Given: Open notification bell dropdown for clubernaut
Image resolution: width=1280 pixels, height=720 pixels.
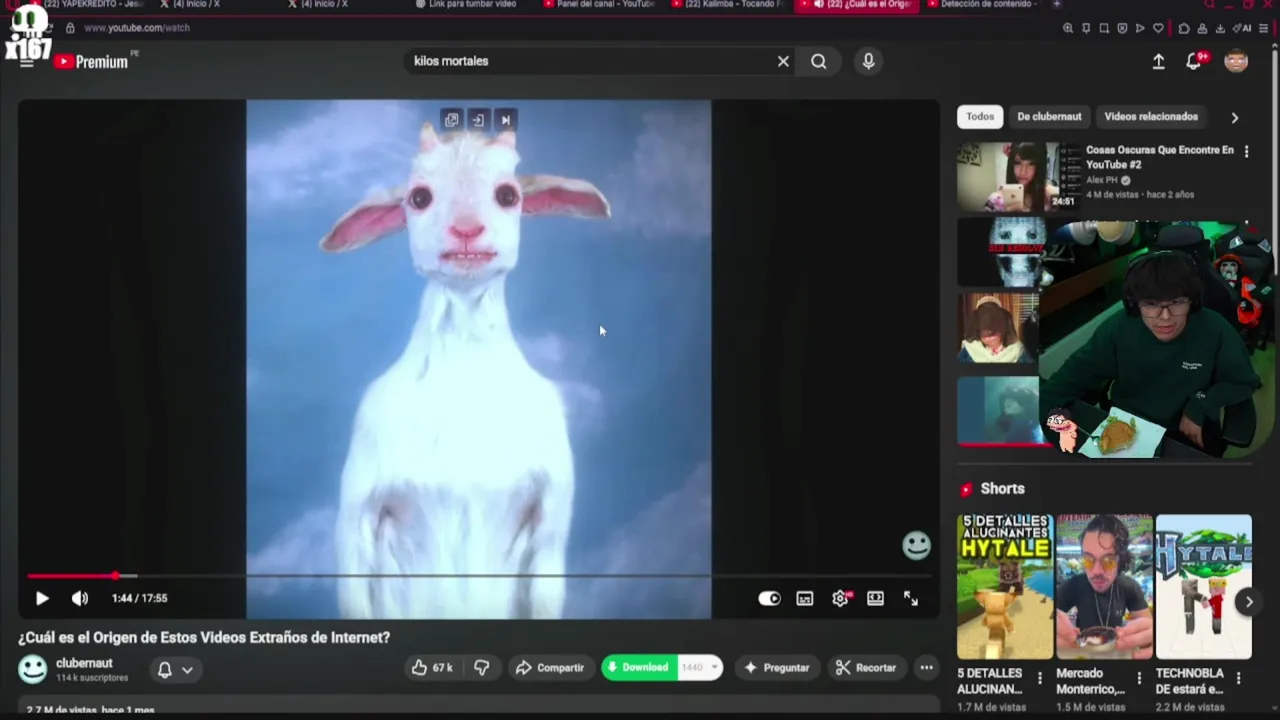Looking at the screenshot, I should 174,670.
